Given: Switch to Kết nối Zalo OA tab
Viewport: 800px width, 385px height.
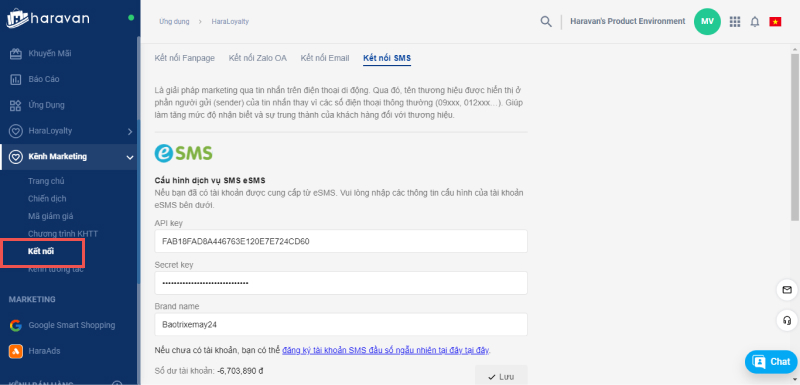Looking at the screenshot, I should tap(258, 58).
